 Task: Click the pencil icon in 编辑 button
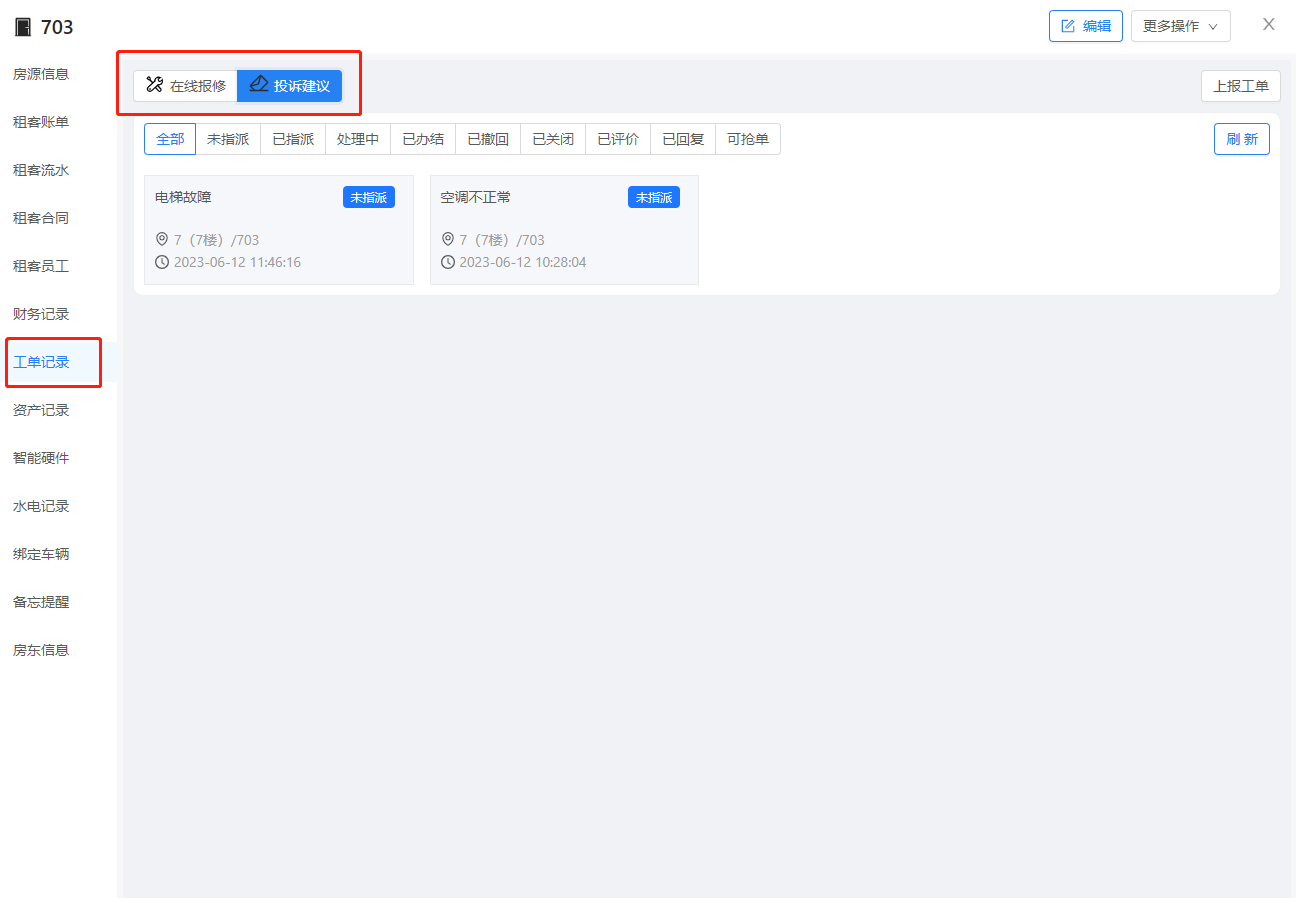pyautogui.click(x=1068, y=26)
